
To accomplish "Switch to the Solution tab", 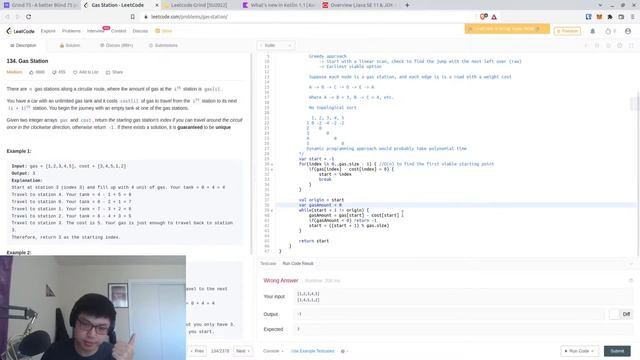I will tap(70, 45).
